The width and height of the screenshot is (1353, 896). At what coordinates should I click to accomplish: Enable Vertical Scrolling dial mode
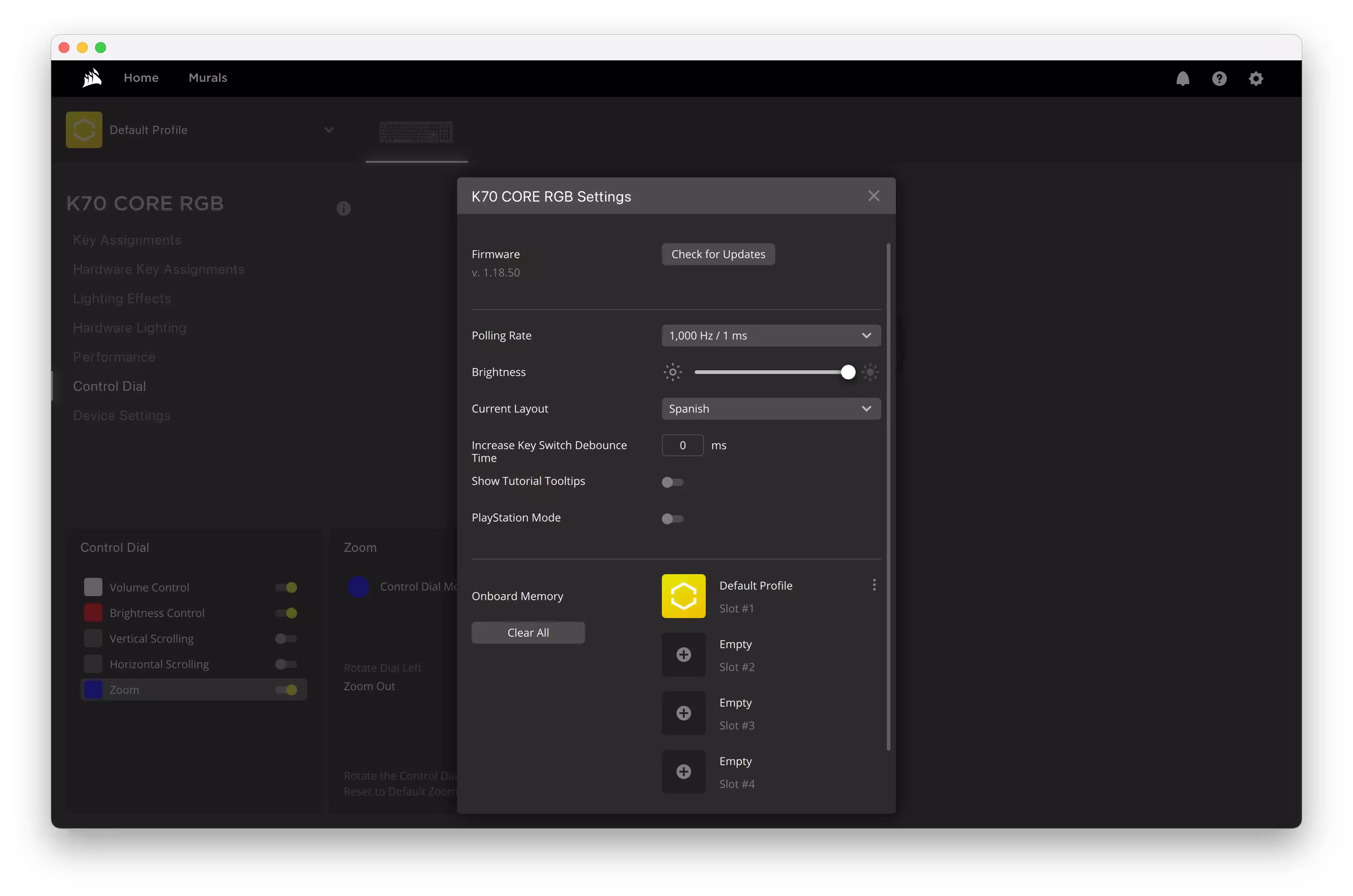pyautogui.click(x=286, y=639)
